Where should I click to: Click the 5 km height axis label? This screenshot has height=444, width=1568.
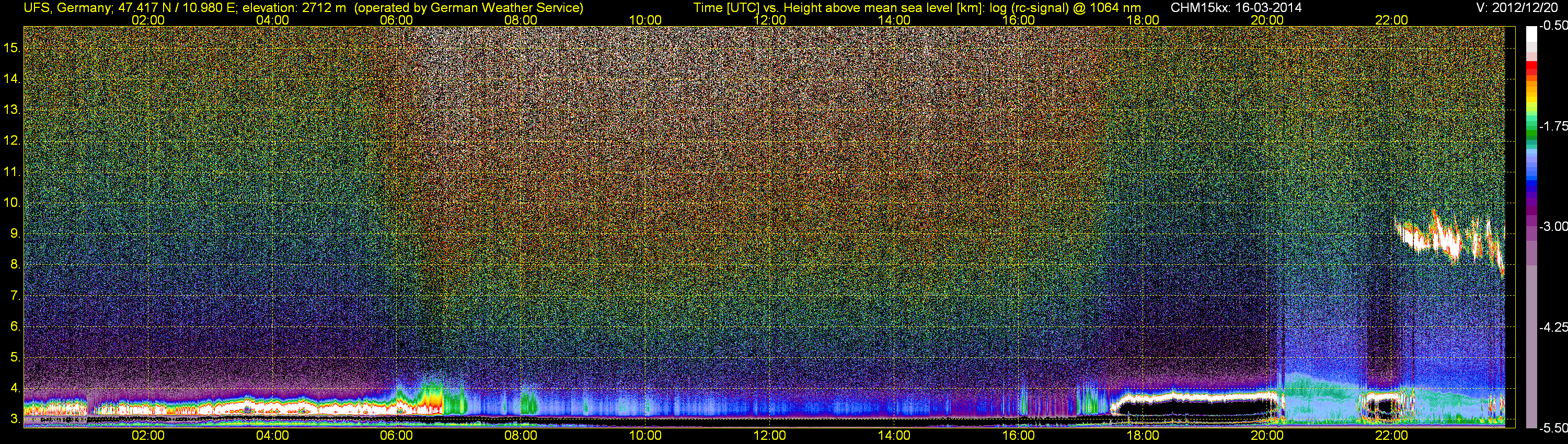(15, 357)
